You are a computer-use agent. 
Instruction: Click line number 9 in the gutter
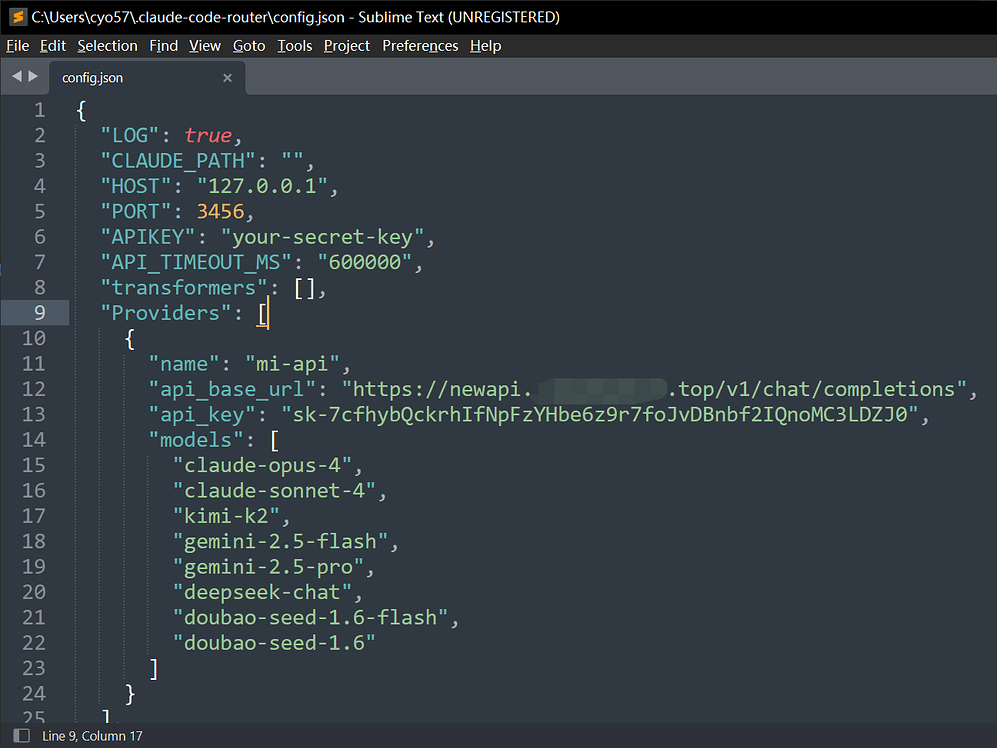[39, 313]
